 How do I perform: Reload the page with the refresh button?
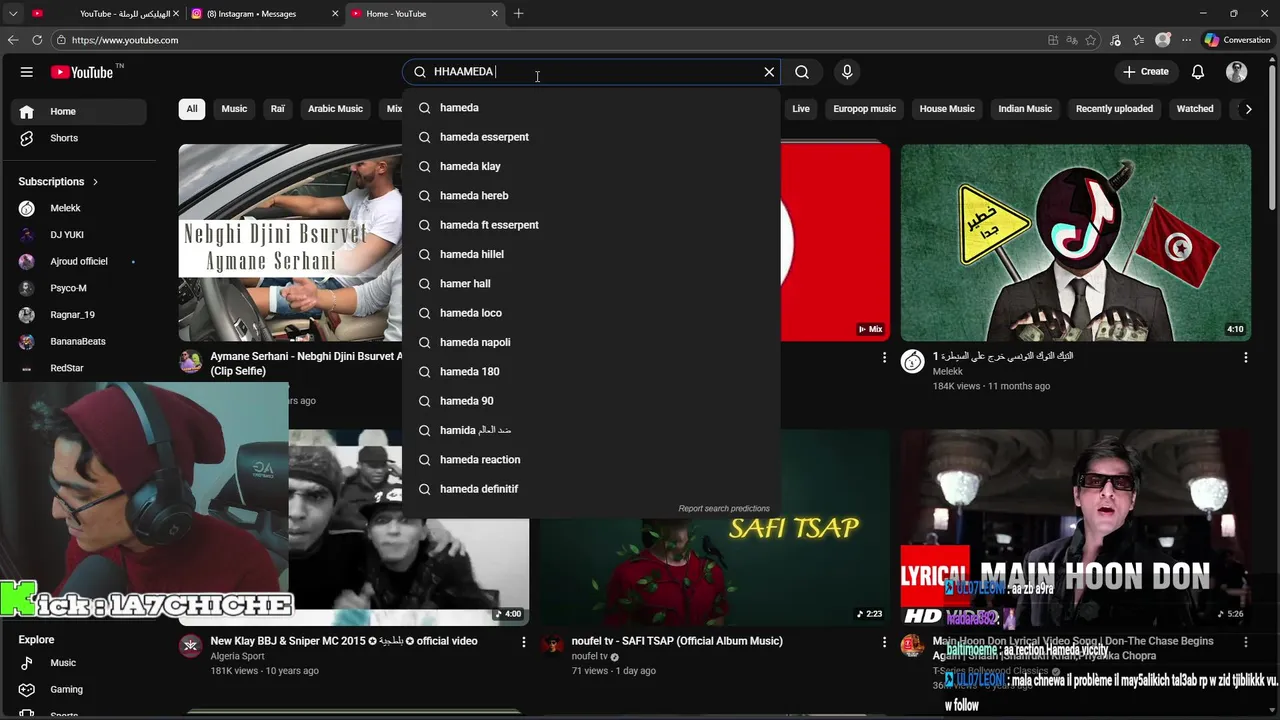point(37,40)
